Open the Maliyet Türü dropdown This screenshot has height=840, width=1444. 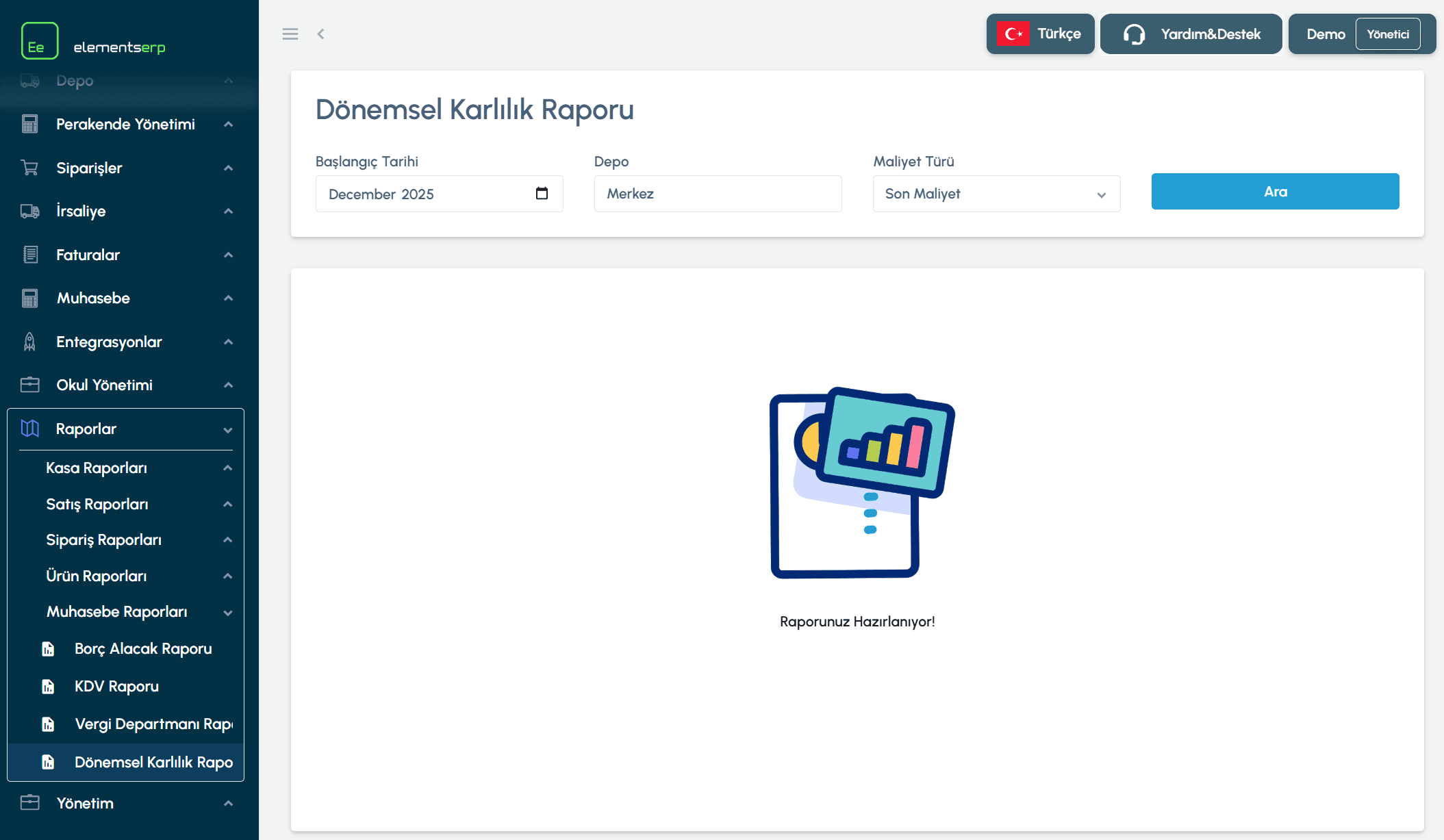(x=996, y=194)
